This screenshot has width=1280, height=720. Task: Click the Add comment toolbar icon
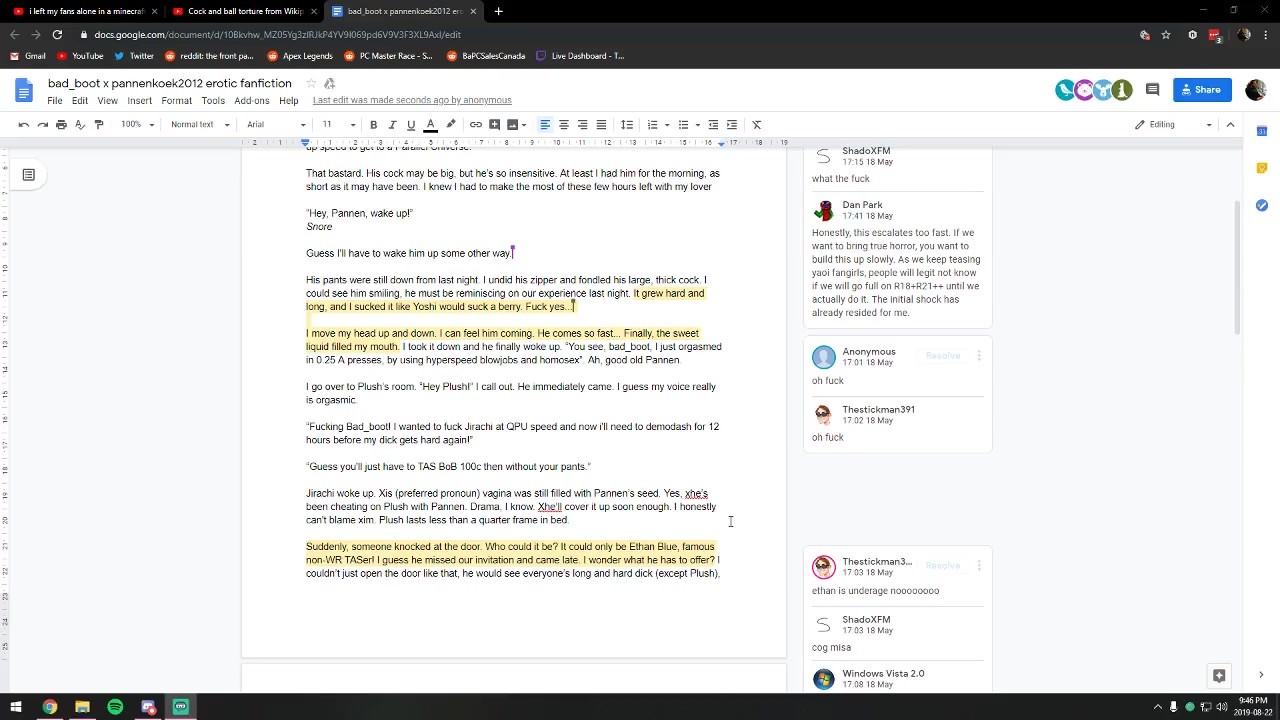click(494, 124)
